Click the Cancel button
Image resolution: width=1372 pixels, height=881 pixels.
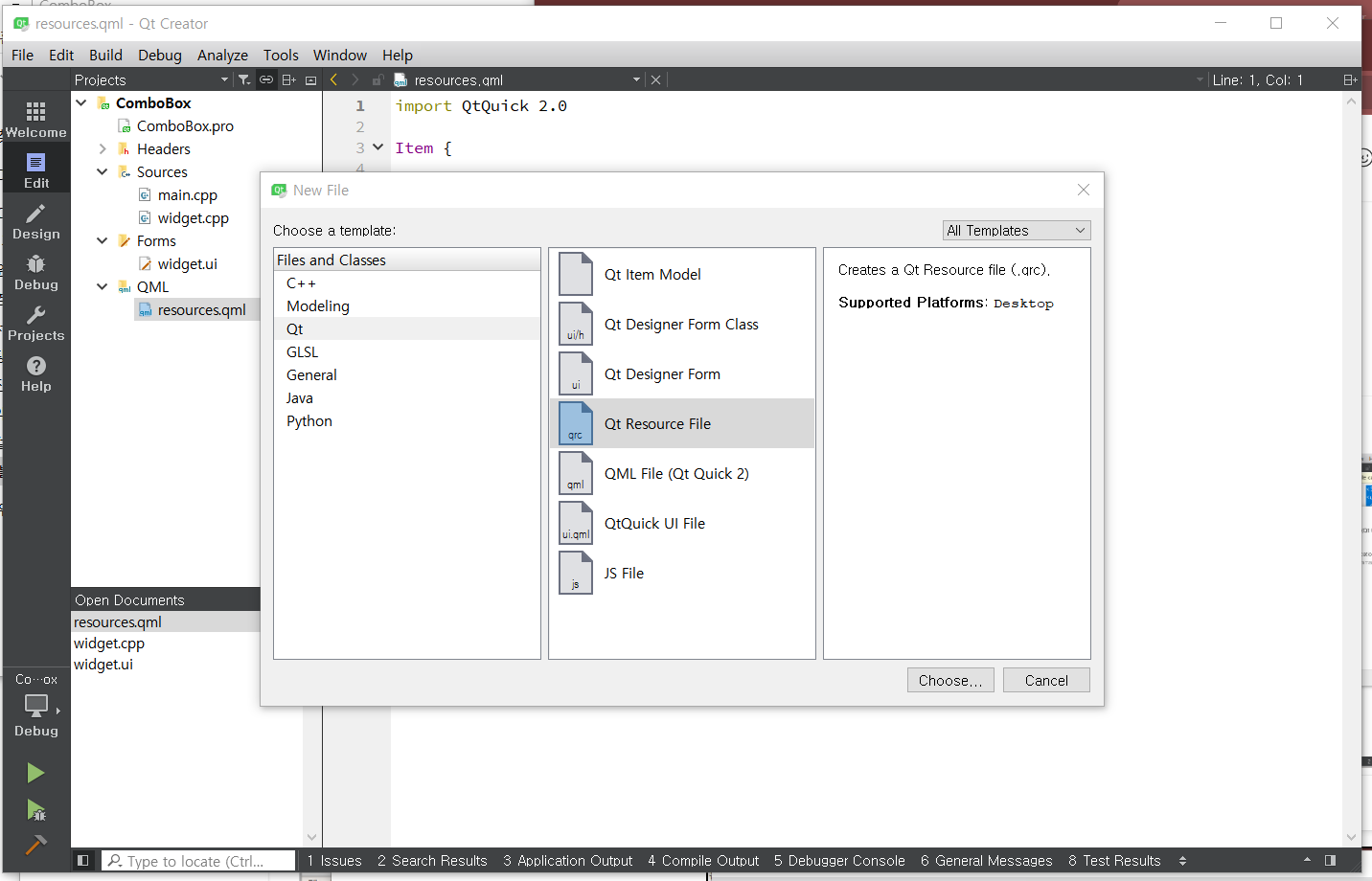(x=1046, y=680)
